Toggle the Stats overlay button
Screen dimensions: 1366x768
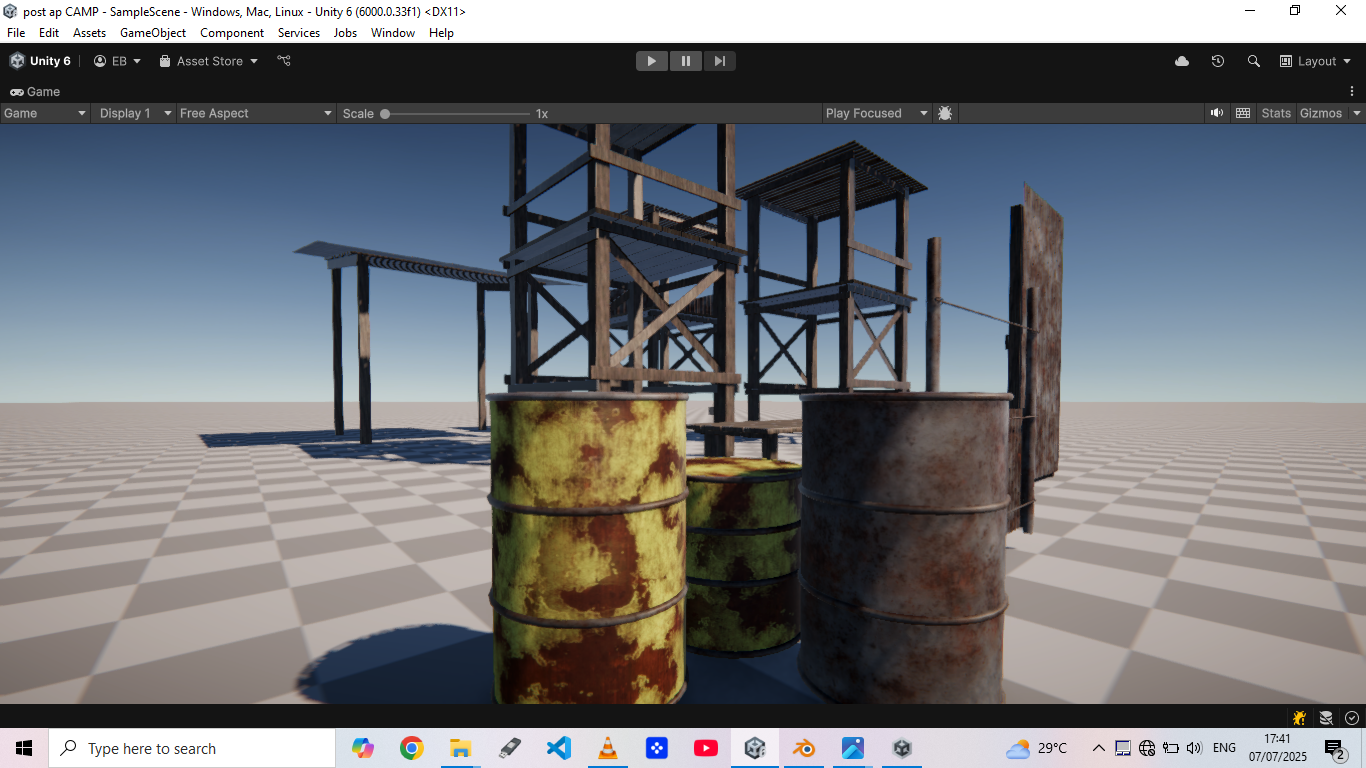(x=1276, y=113)
